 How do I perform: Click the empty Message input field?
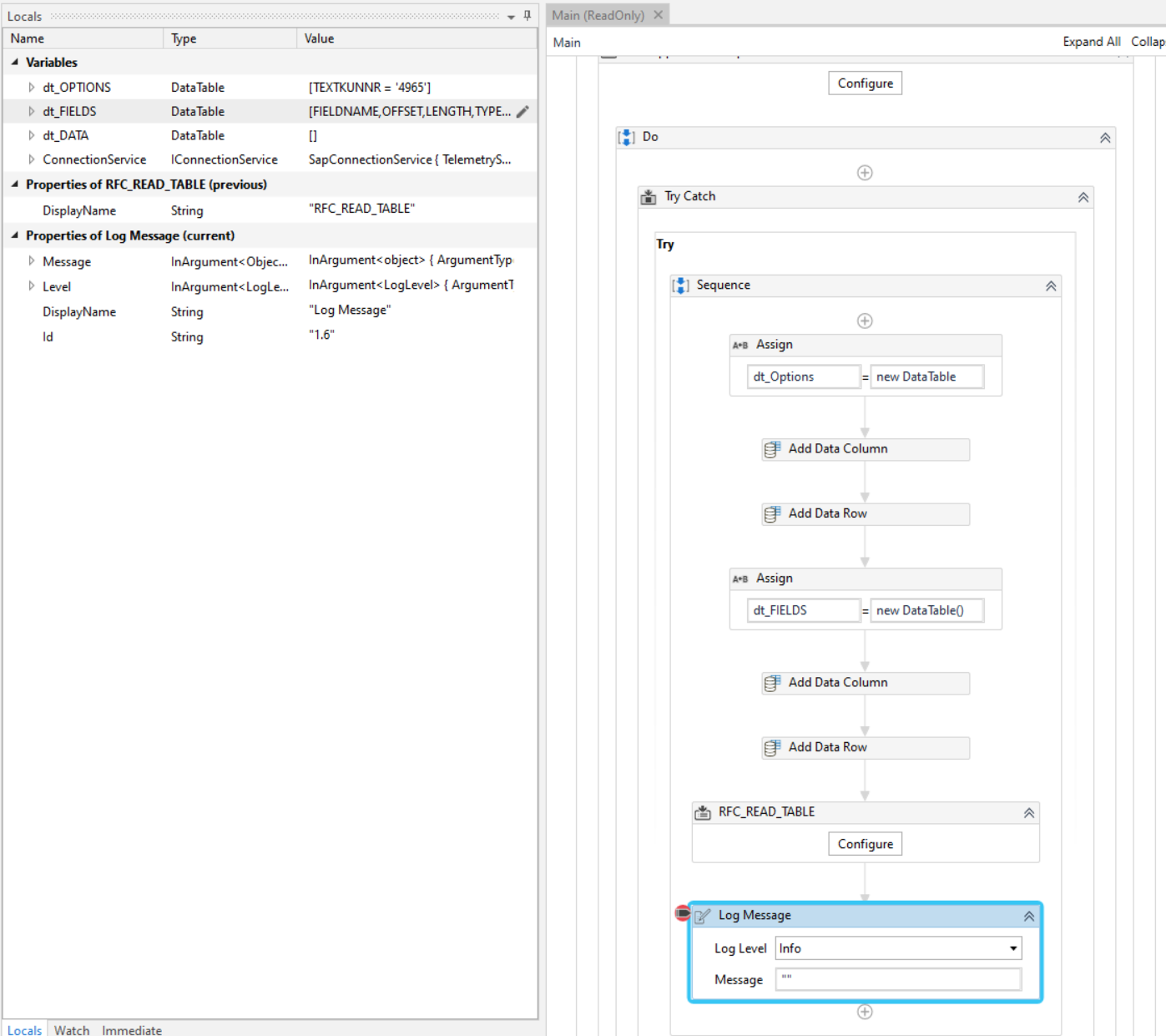point(897,979)
